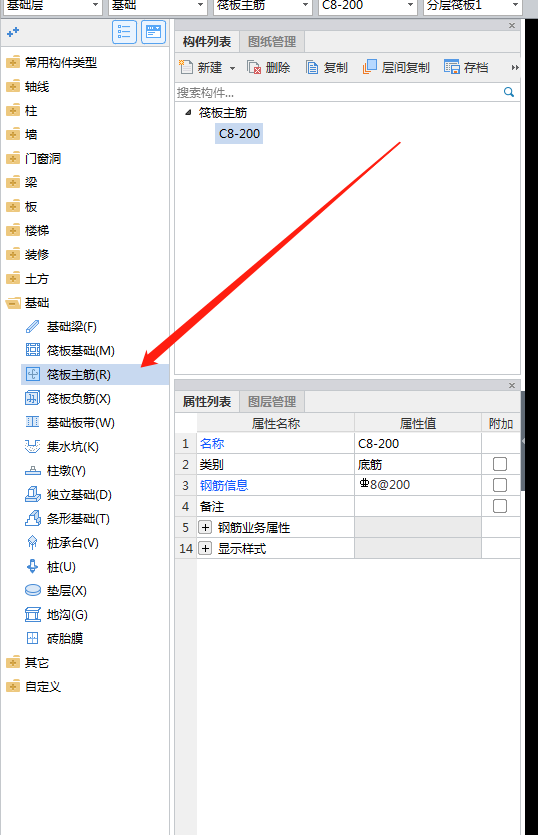Collapse 筏板主筋 tree node in component list
538x835 pixels.
pos(188,112)
